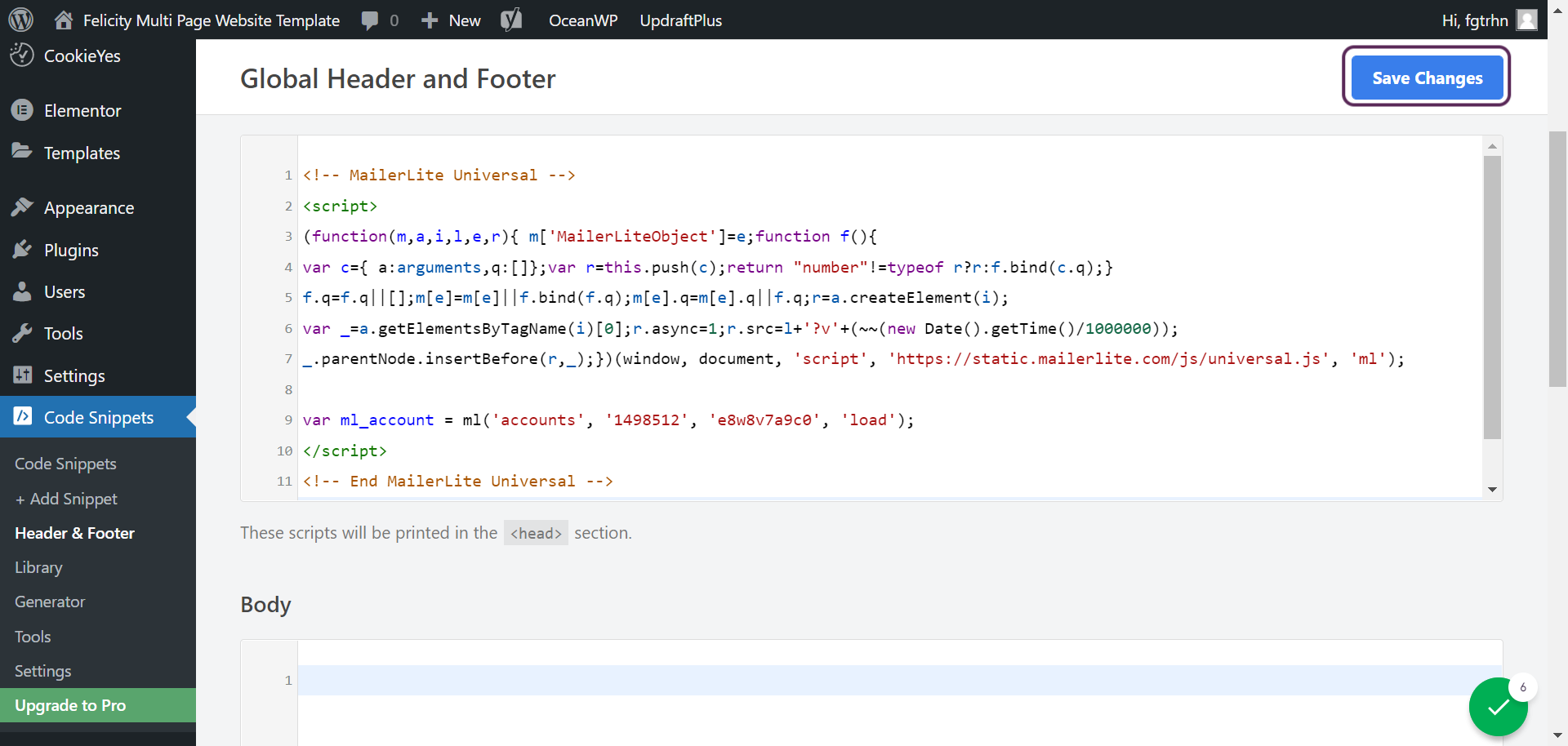This screenshot has height=746, width=1568.
Task: Open the UpdraftPlus admin bar menu
Action: pyautogui.click(x=681, y=20)
